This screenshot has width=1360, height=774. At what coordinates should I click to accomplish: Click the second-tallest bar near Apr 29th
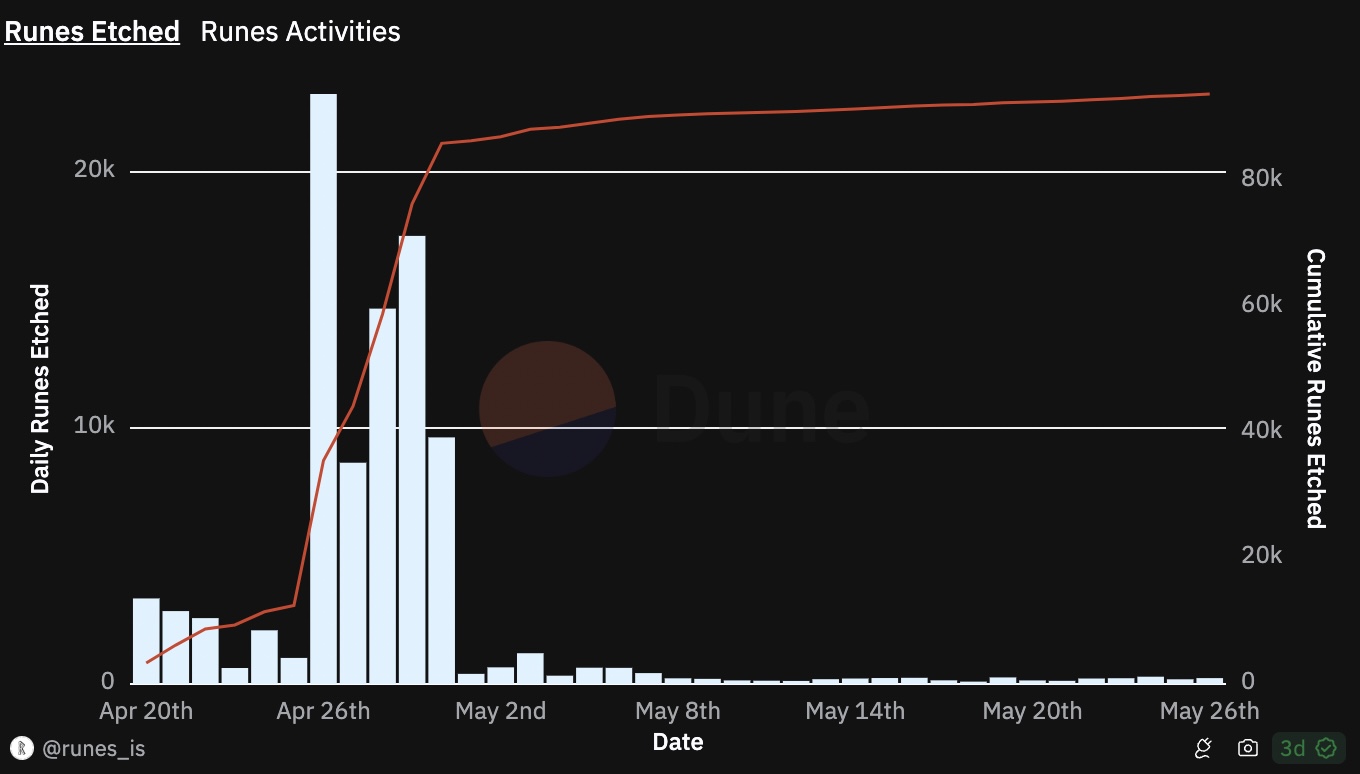pyautogui.click(x=412, y=459)
